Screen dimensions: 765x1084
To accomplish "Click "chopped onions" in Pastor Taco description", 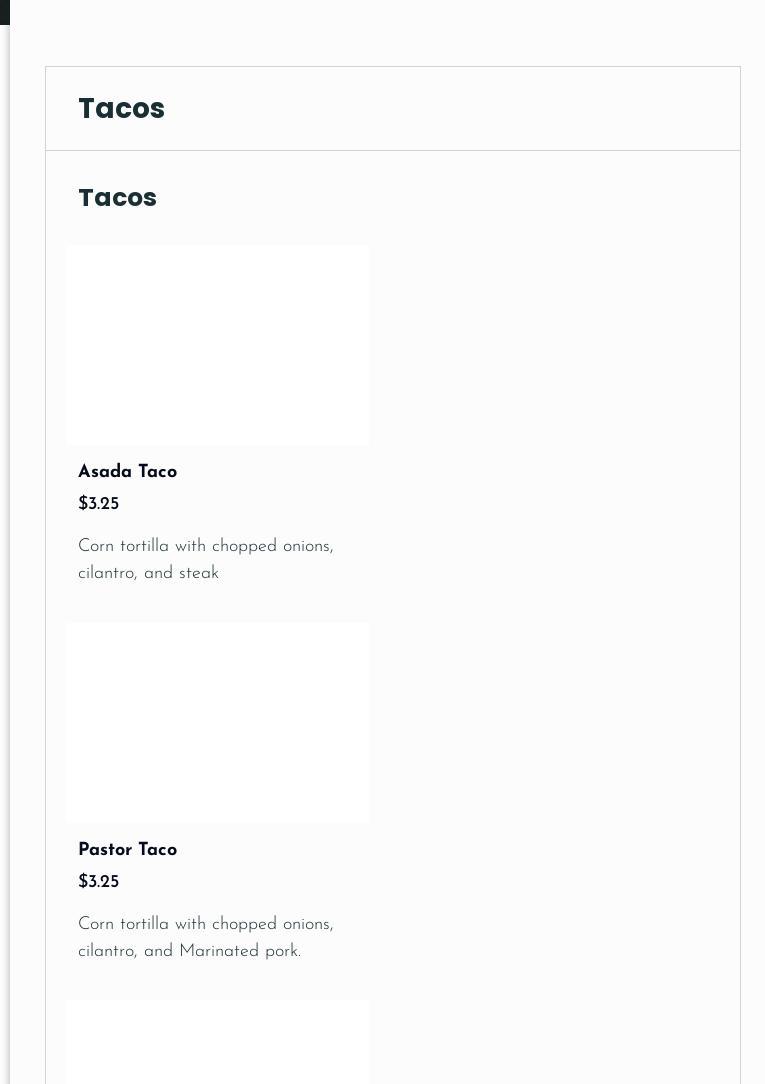I will [272, 925].
